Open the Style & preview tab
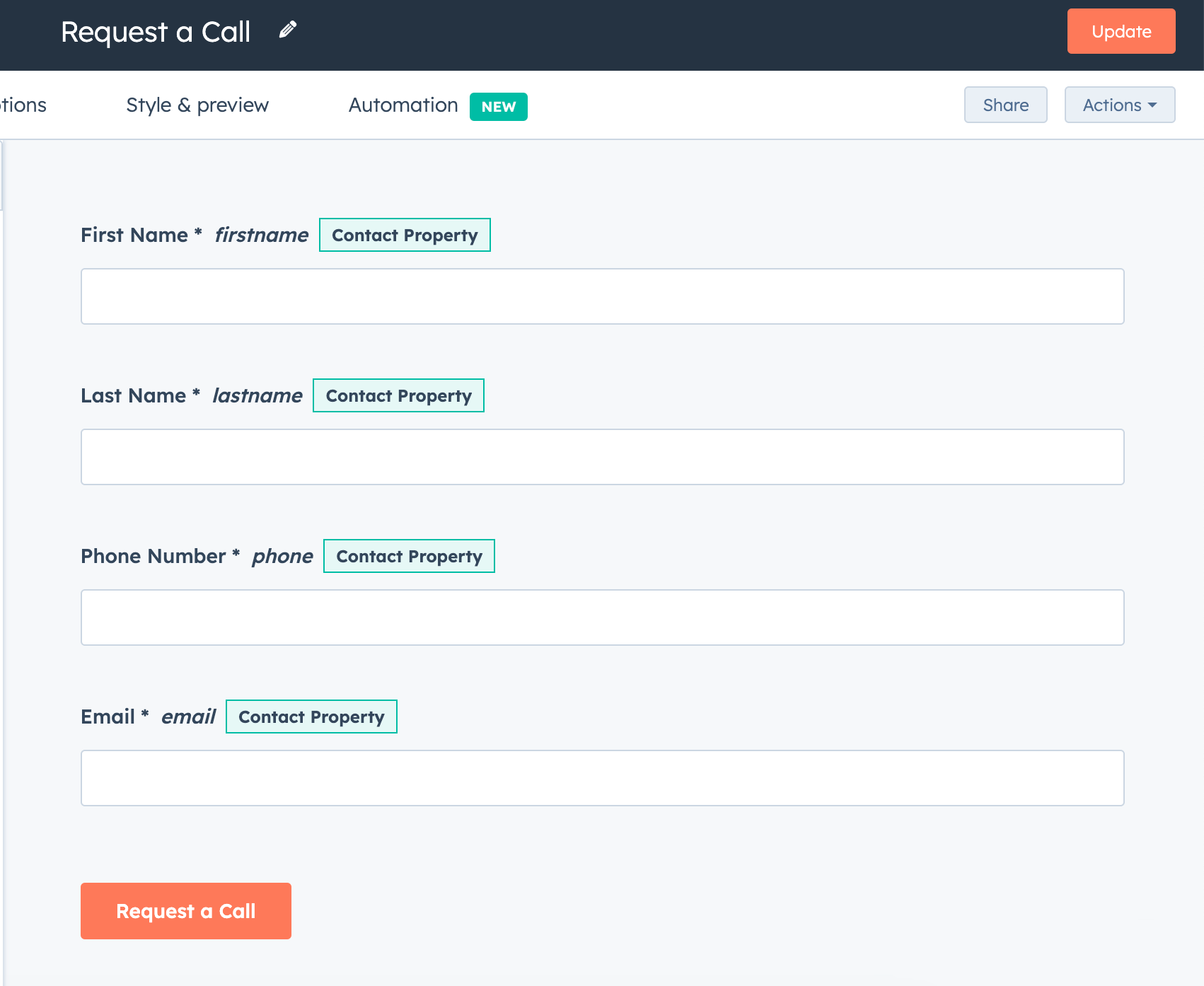Screen dimensions: 1204x986 pos(197,105)
